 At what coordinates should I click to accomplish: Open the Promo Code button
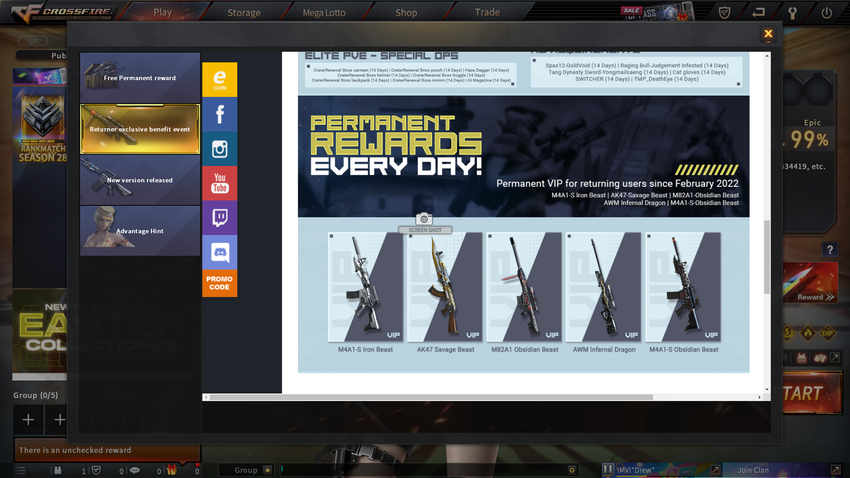[x=220, y=283]
